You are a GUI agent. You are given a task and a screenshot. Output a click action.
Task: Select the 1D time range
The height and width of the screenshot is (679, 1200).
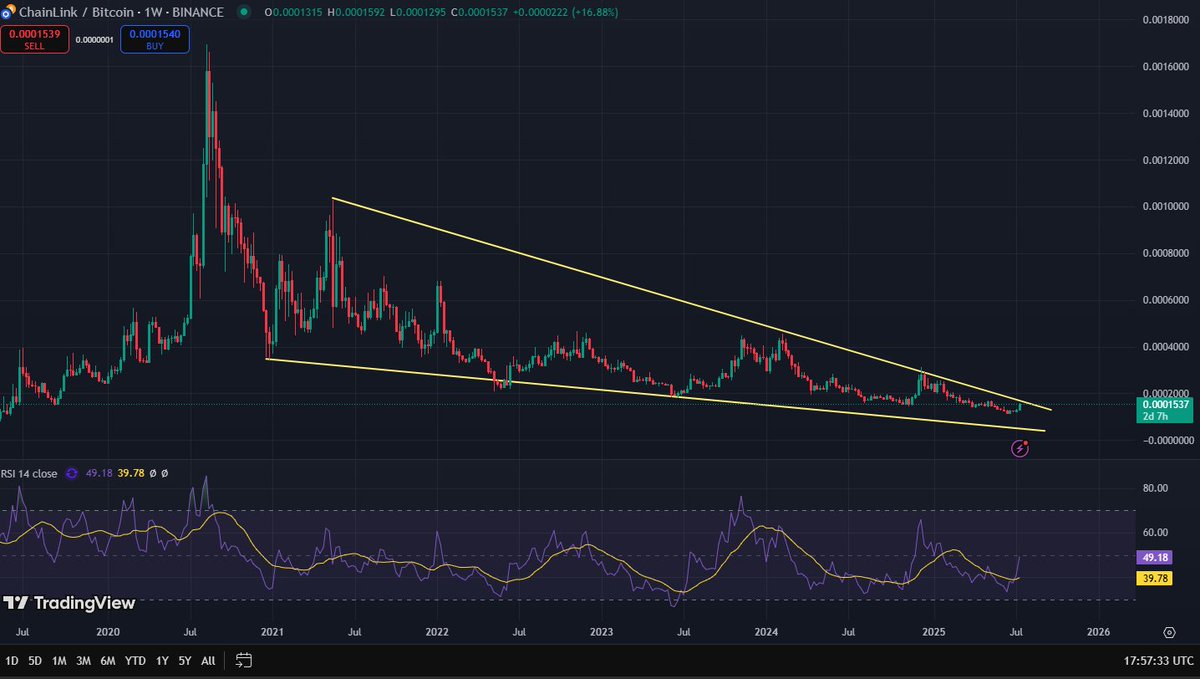pos(11,661)
